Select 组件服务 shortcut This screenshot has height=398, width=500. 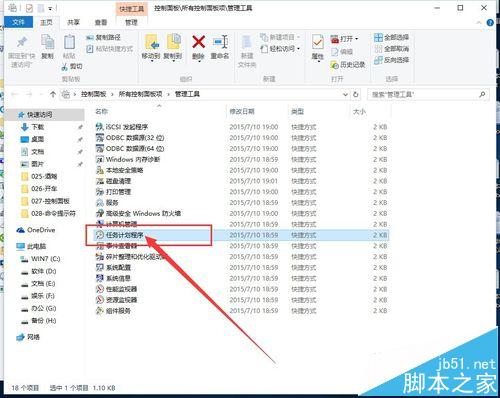[x=113, y=311]
